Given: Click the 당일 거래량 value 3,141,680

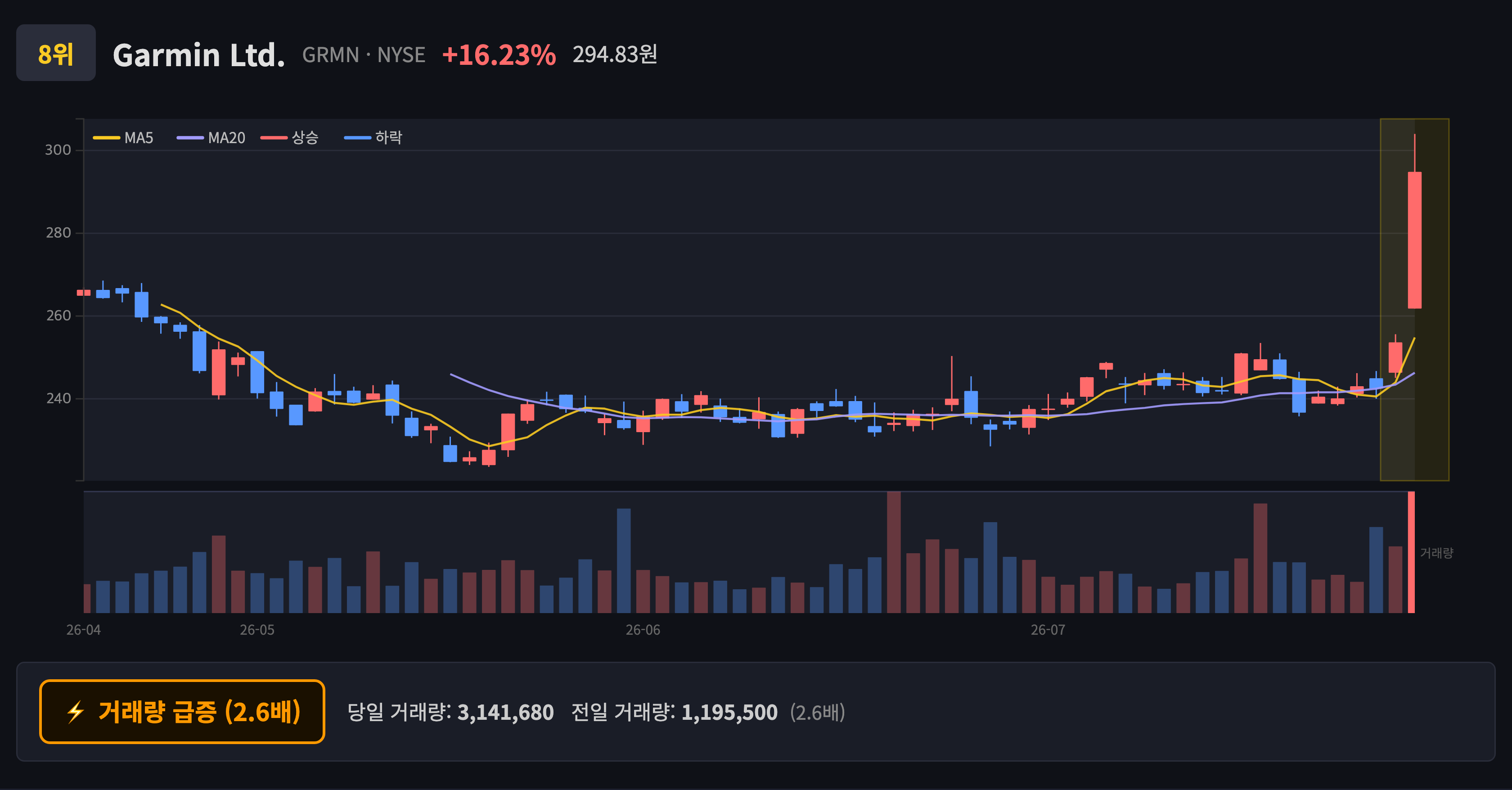Looking at the screenshot, I should tap(505, 713).
